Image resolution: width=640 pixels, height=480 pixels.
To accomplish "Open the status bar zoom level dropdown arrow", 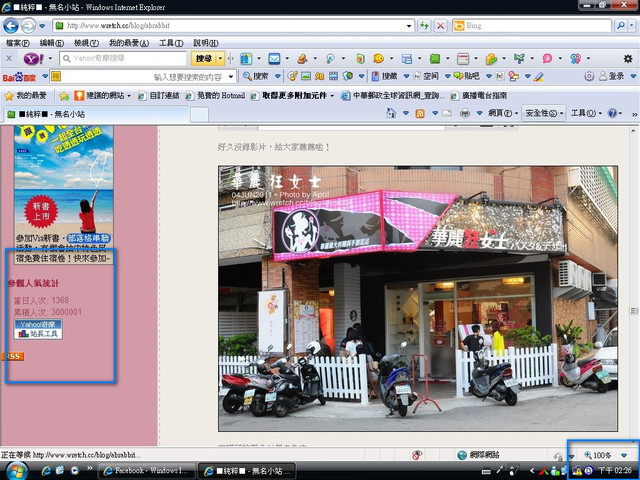I will pos(624,455).
